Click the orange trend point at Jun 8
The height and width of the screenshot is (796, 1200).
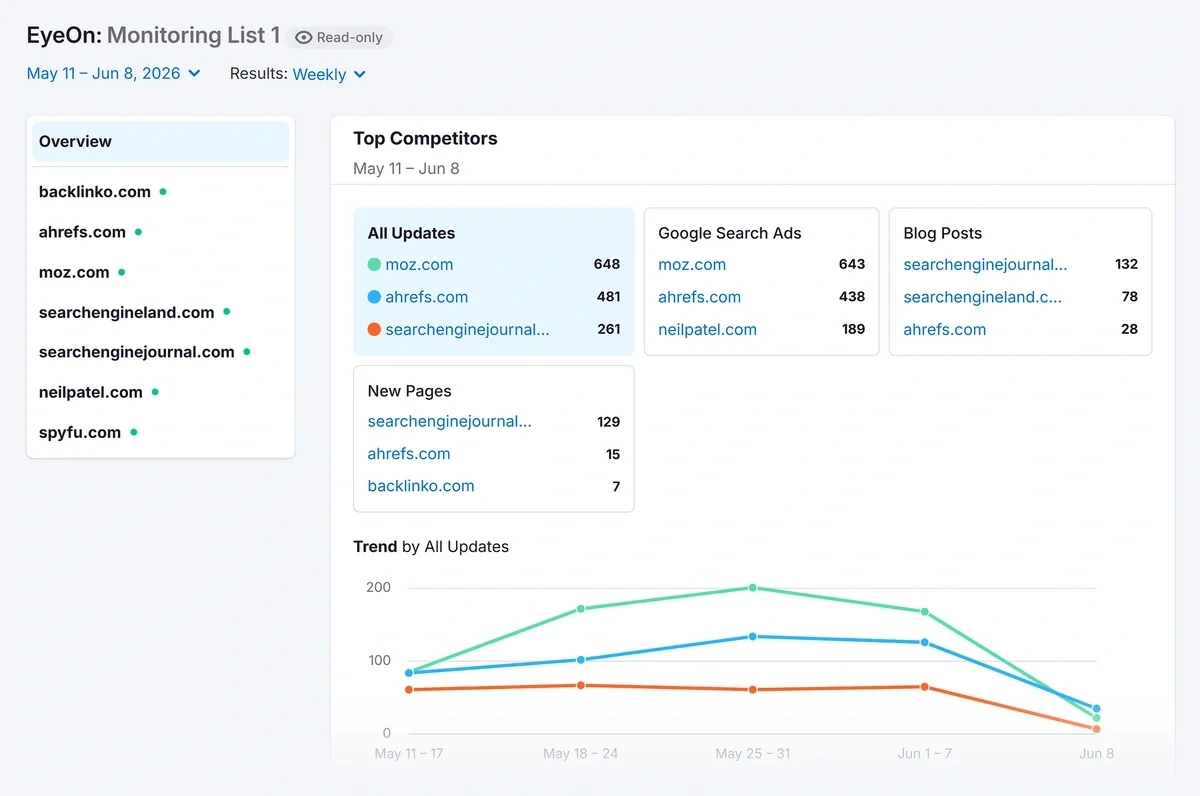1097,729
